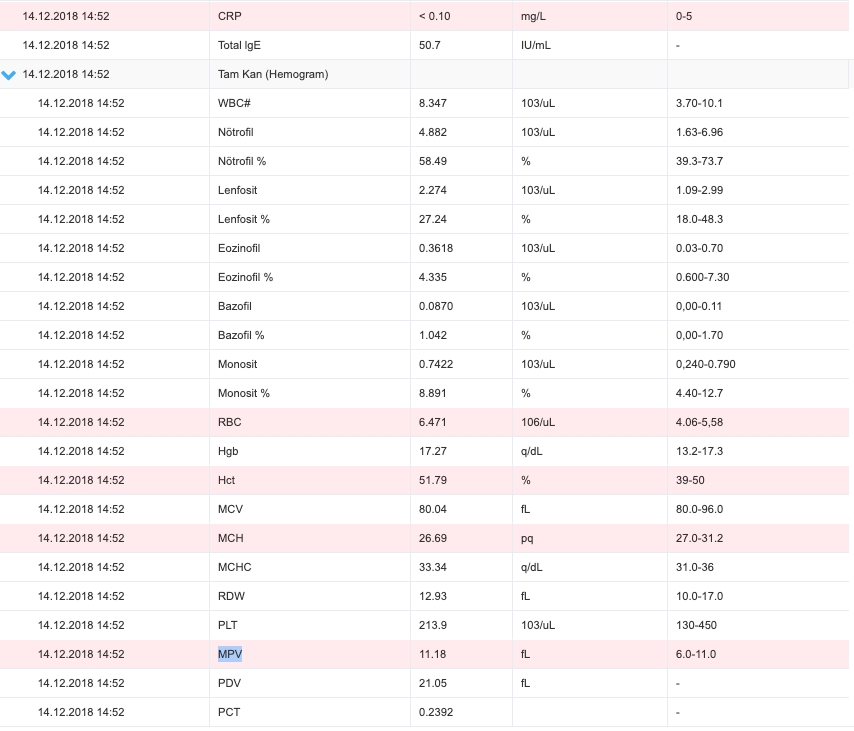Click the Tam Kan (Hemogram) row label
854x731 pixels.
pyautogui.click(x=273, y=75)
